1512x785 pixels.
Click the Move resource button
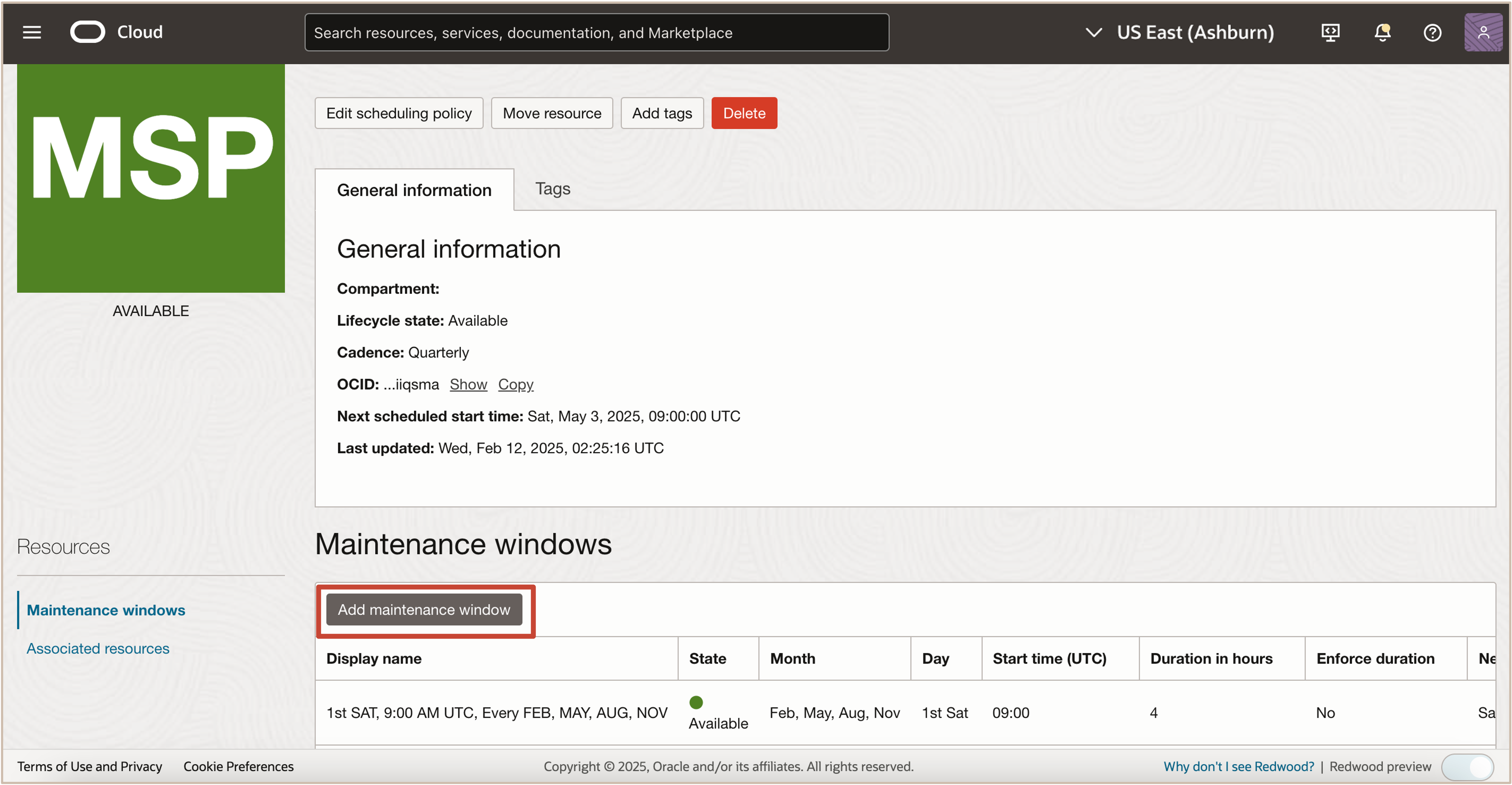pyautogui.click(x=551, y=113)
